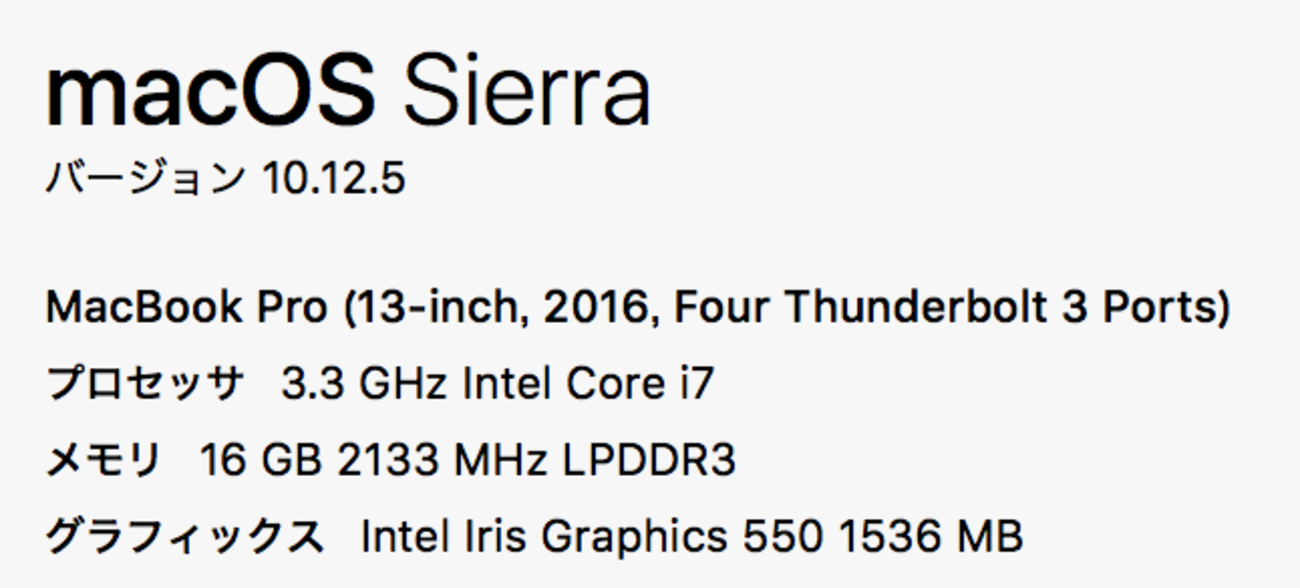Click the 1536 MB graphics memory value

tap(930, 537)
